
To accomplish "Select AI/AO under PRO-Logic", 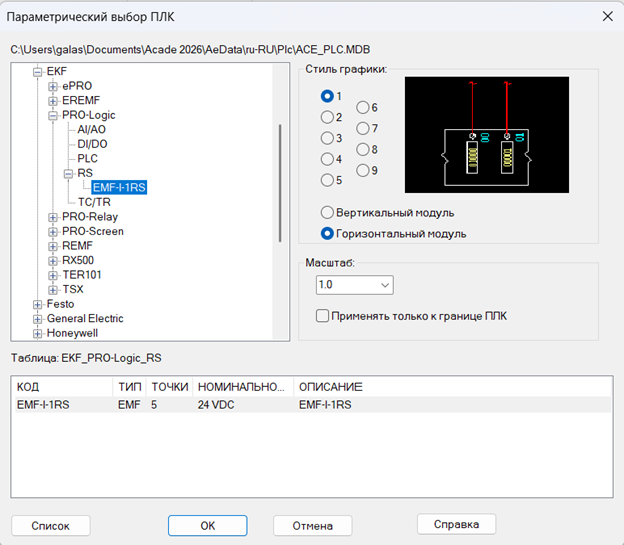I will pyautogui.click(x=92, y=129).
